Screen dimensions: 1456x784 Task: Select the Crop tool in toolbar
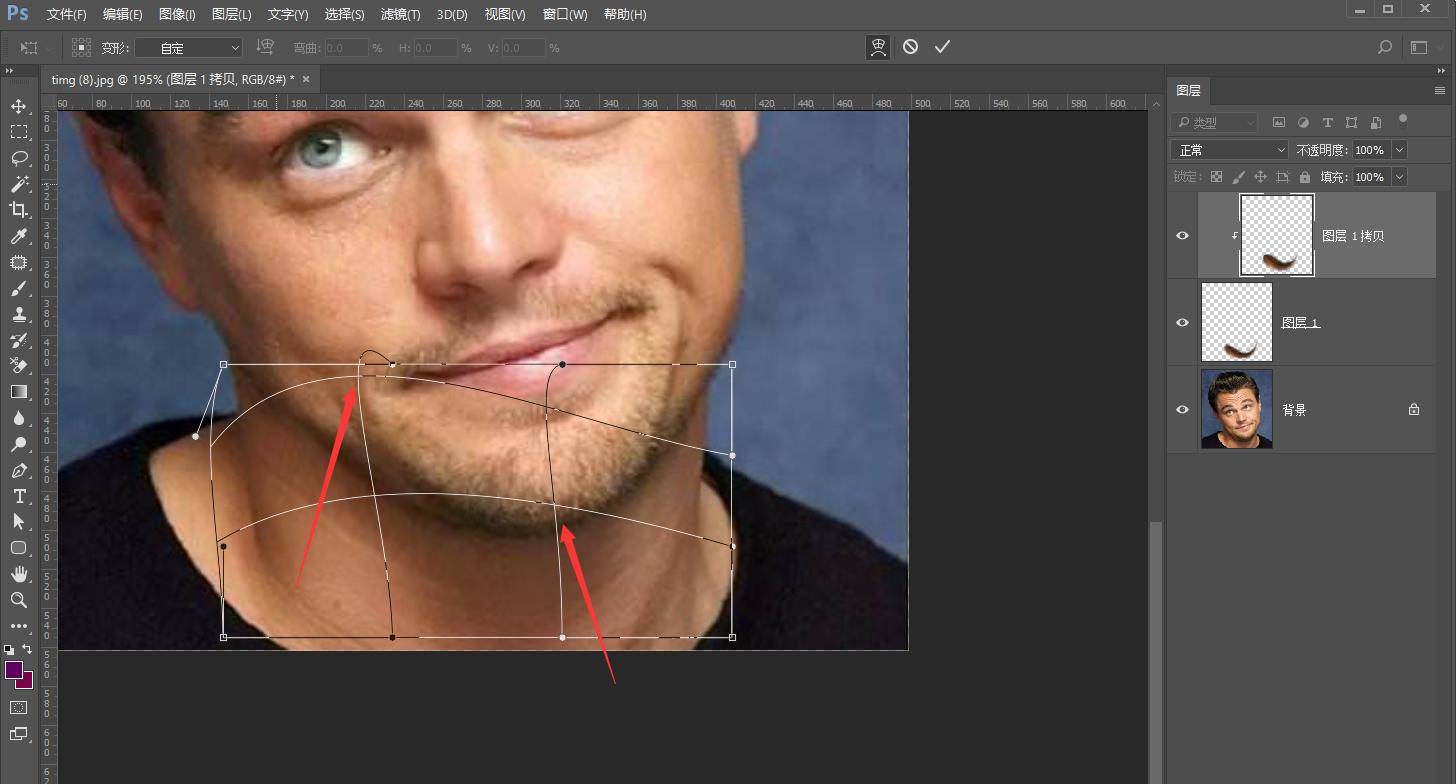coord(19,210)
